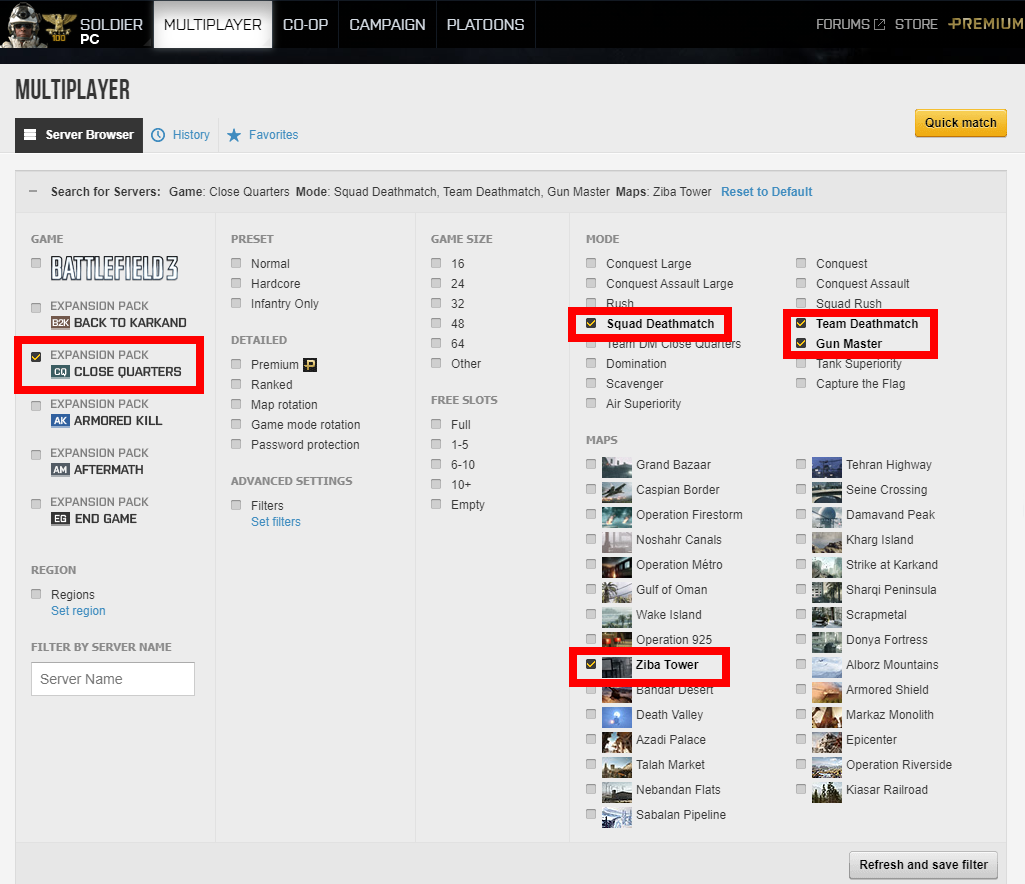Uncheck the Close Quarters expansion checkbox
Viewport: 1025px width, 884px height.
click(x=36, y=356)
